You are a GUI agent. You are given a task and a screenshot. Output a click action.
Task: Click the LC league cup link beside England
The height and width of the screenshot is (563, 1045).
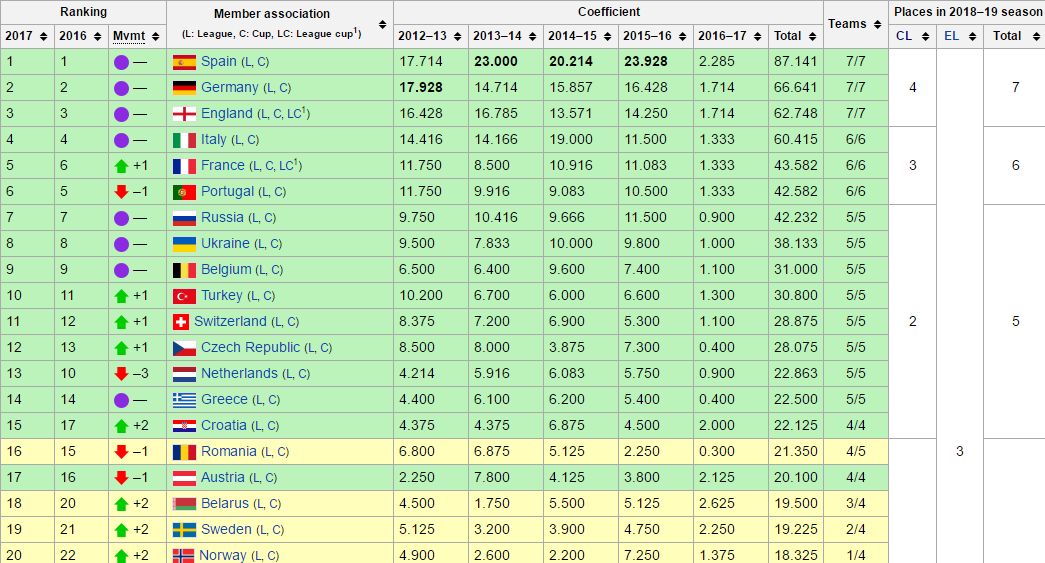tap(294, 114)
